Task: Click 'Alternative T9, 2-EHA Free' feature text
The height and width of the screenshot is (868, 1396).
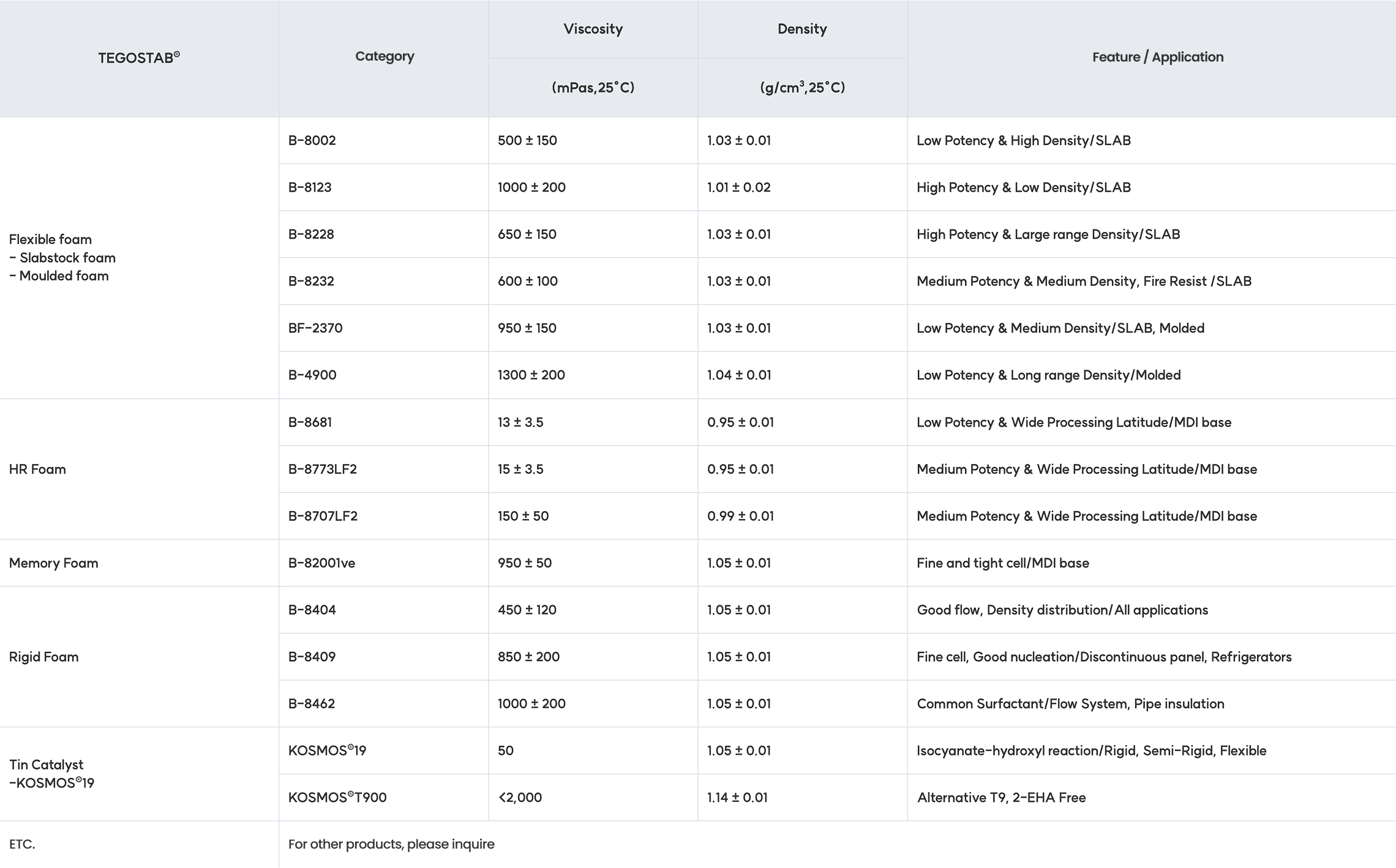Action: point(1001,797)
